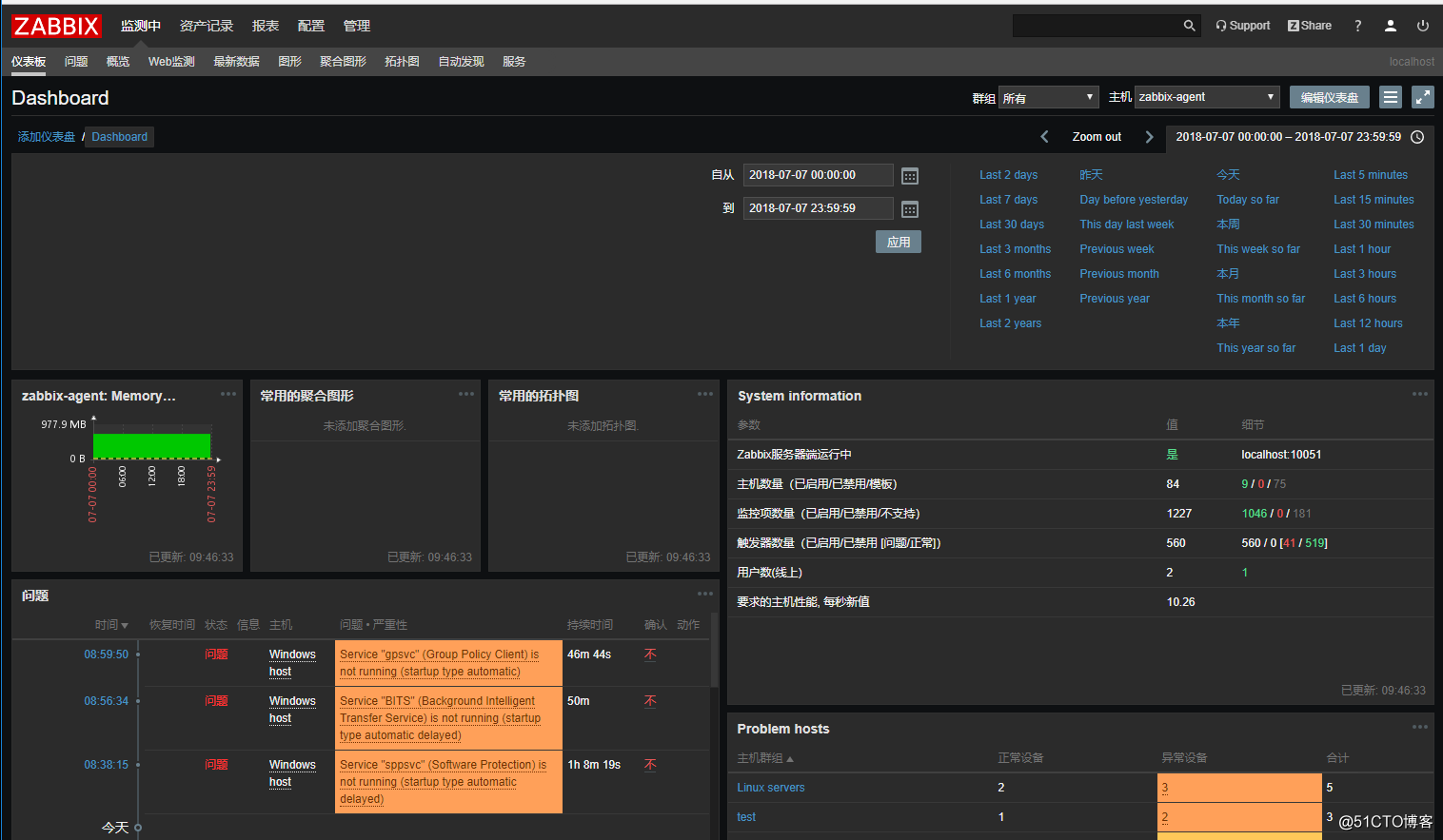This screenshot has width=1443, height=840.
Task: Click the clock icon beside time range
Action: coord(1417,137)
